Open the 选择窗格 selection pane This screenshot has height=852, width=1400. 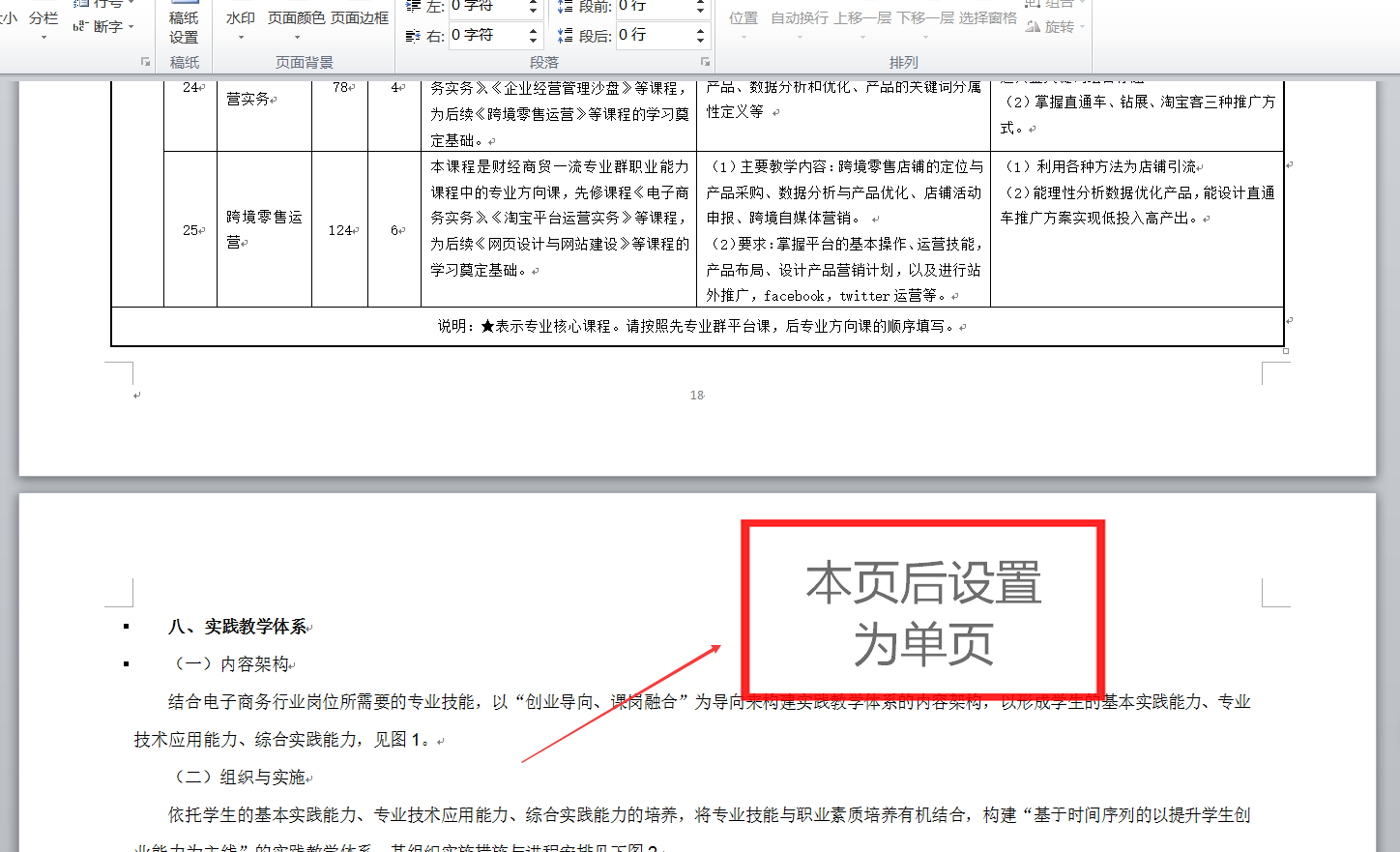(988, 18)
